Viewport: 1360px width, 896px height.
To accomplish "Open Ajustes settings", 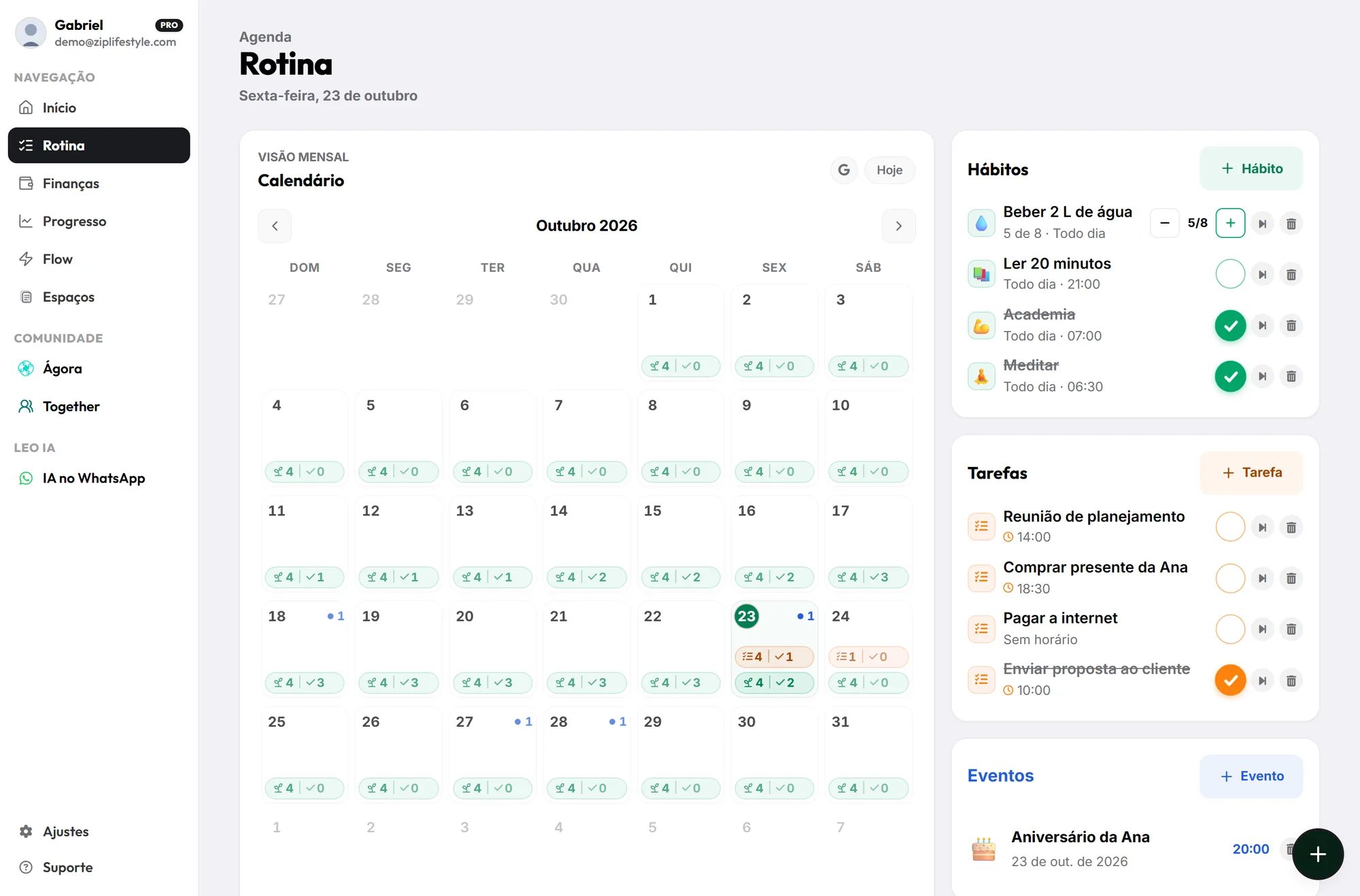I will coord(99,831).
